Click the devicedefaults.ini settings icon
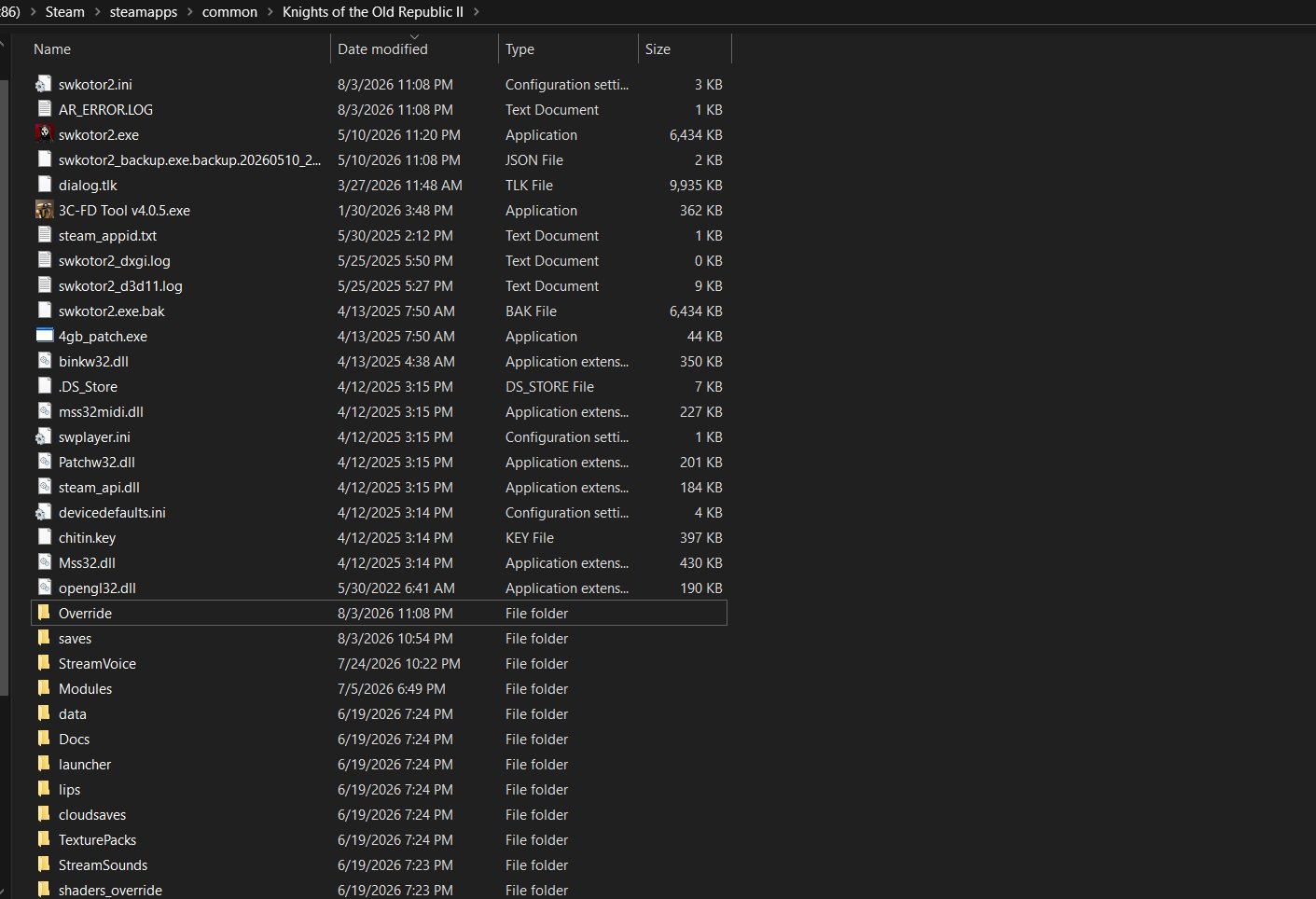Screen dimensions: 1316x899 tap(44, 512)
